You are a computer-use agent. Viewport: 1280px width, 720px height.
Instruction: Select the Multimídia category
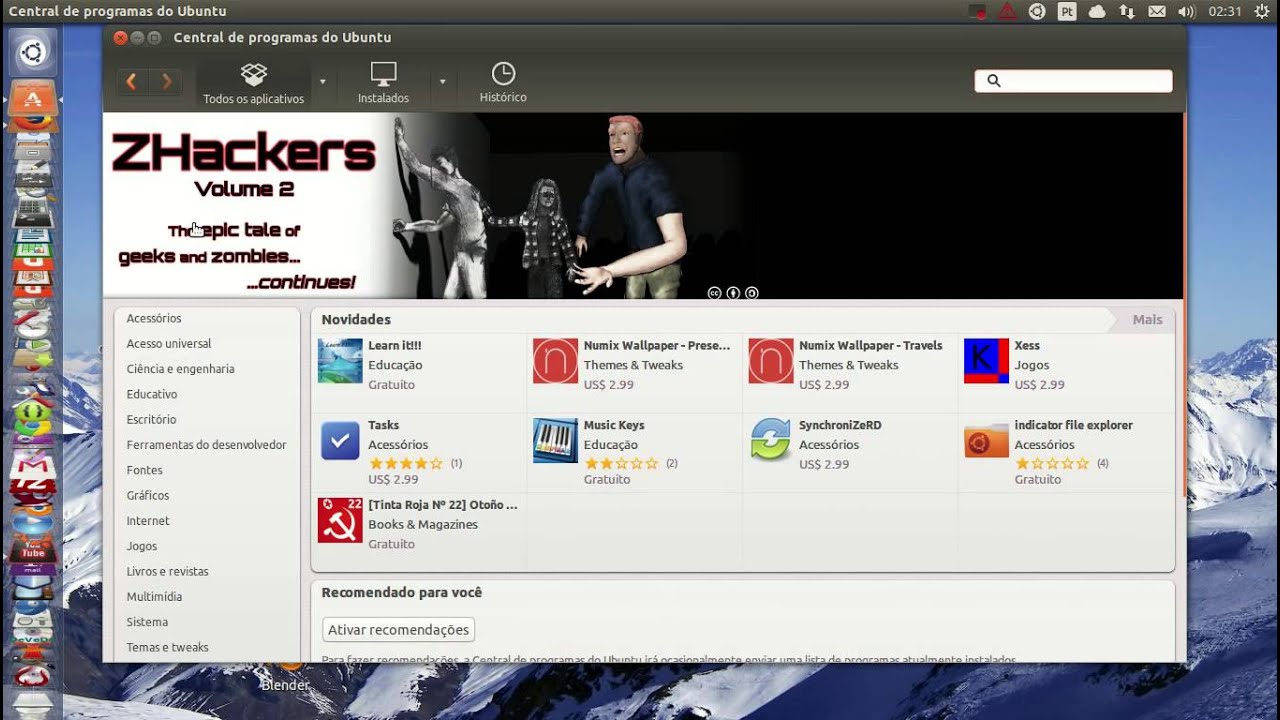pyautogui.click(x=154, y=597)
